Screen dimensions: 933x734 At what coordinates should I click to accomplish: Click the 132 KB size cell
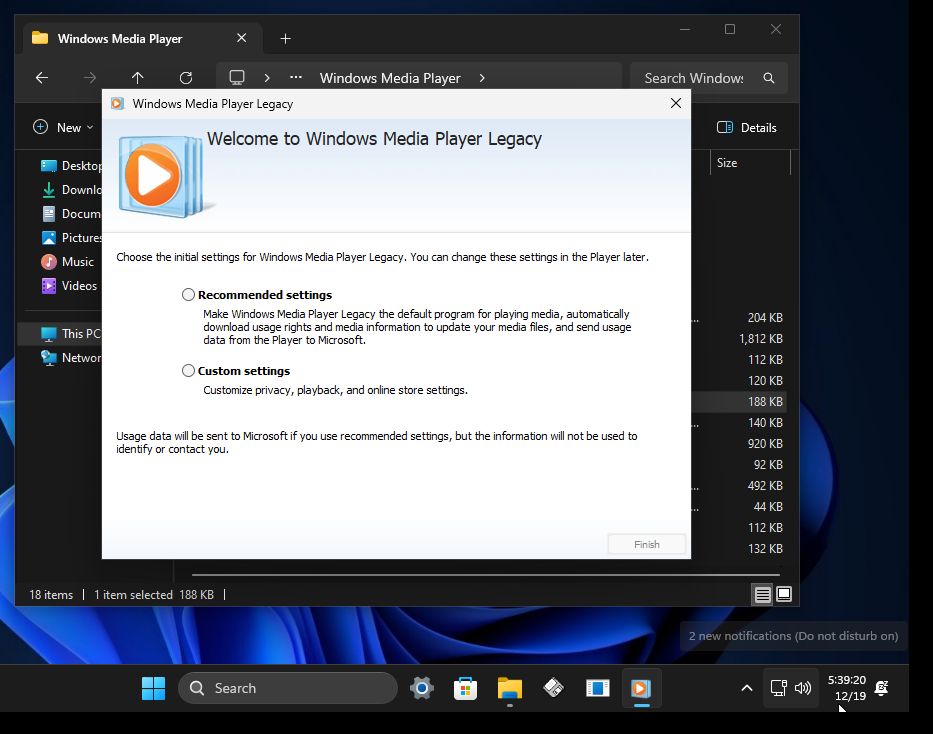coord(765,548)
